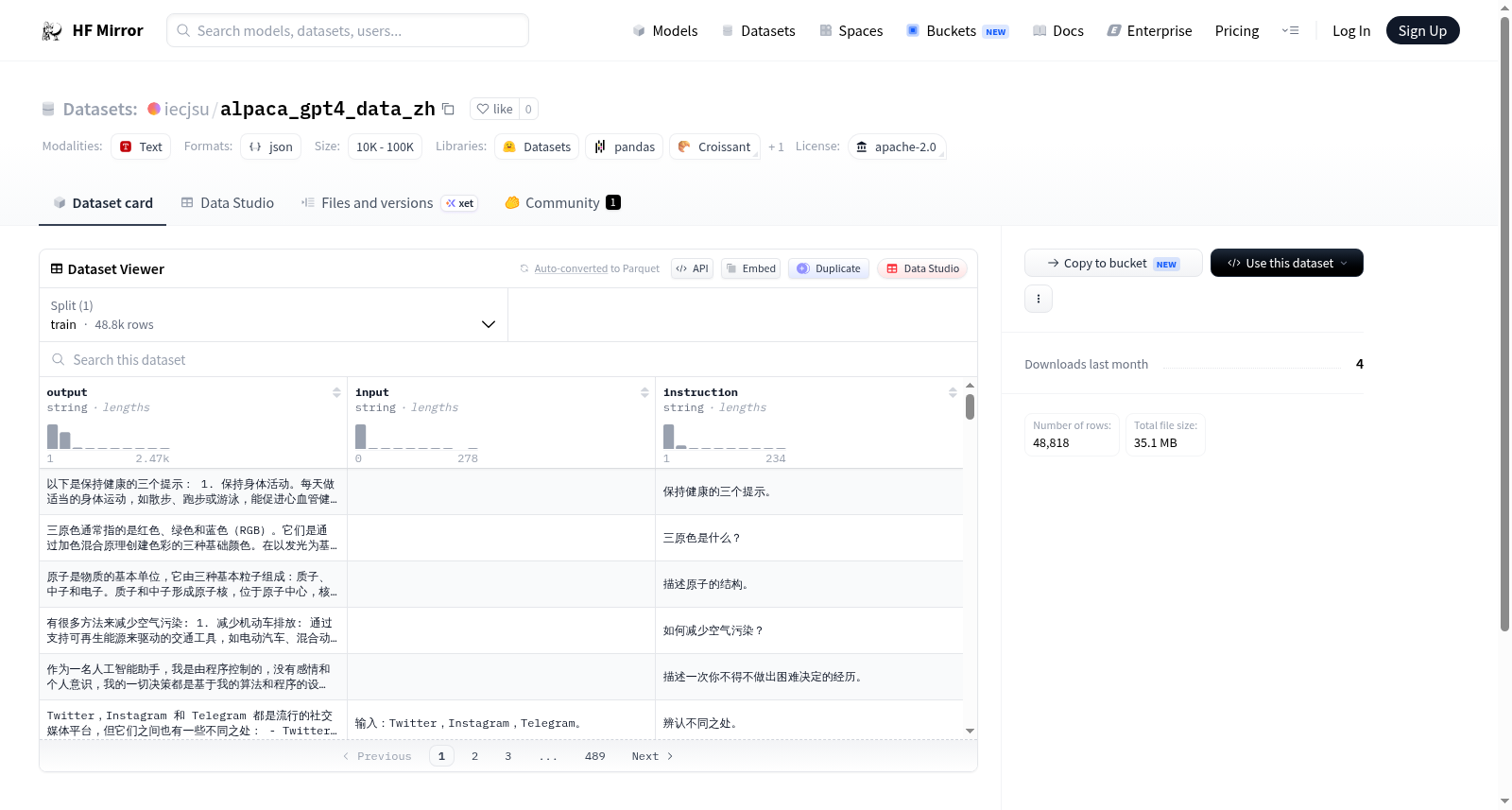Sort the input column
Screen dimensions: 1512x810
644,392
